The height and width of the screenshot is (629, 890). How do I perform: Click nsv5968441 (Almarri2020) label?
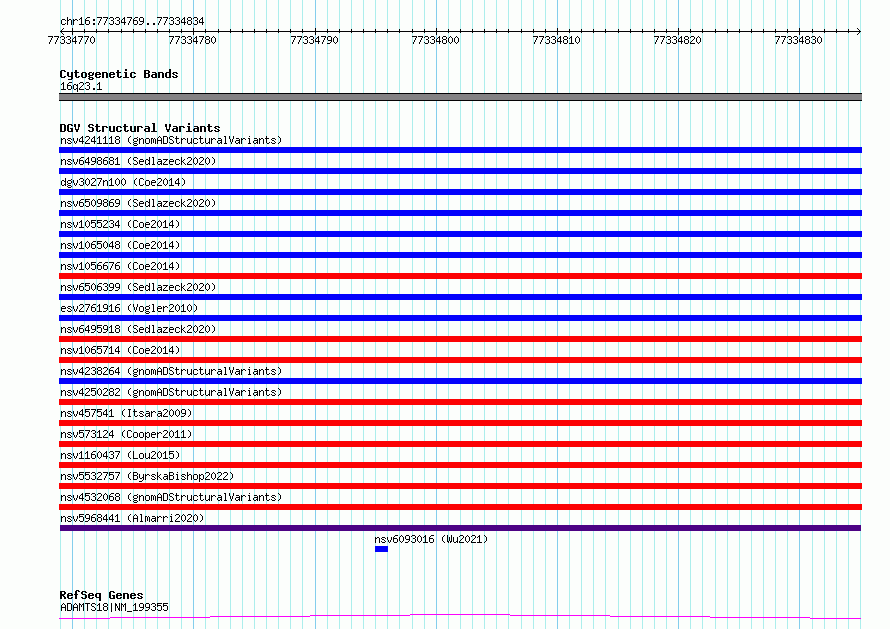pyautogui.click(x=132, y=518)
